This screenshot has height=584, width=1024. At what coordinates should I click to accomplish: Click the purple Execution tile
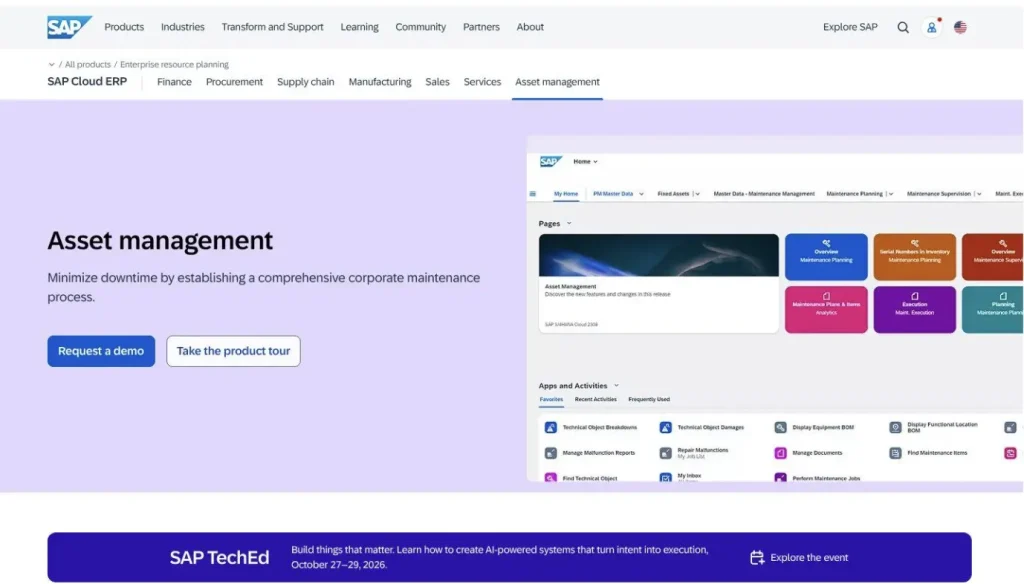(914, 310)
